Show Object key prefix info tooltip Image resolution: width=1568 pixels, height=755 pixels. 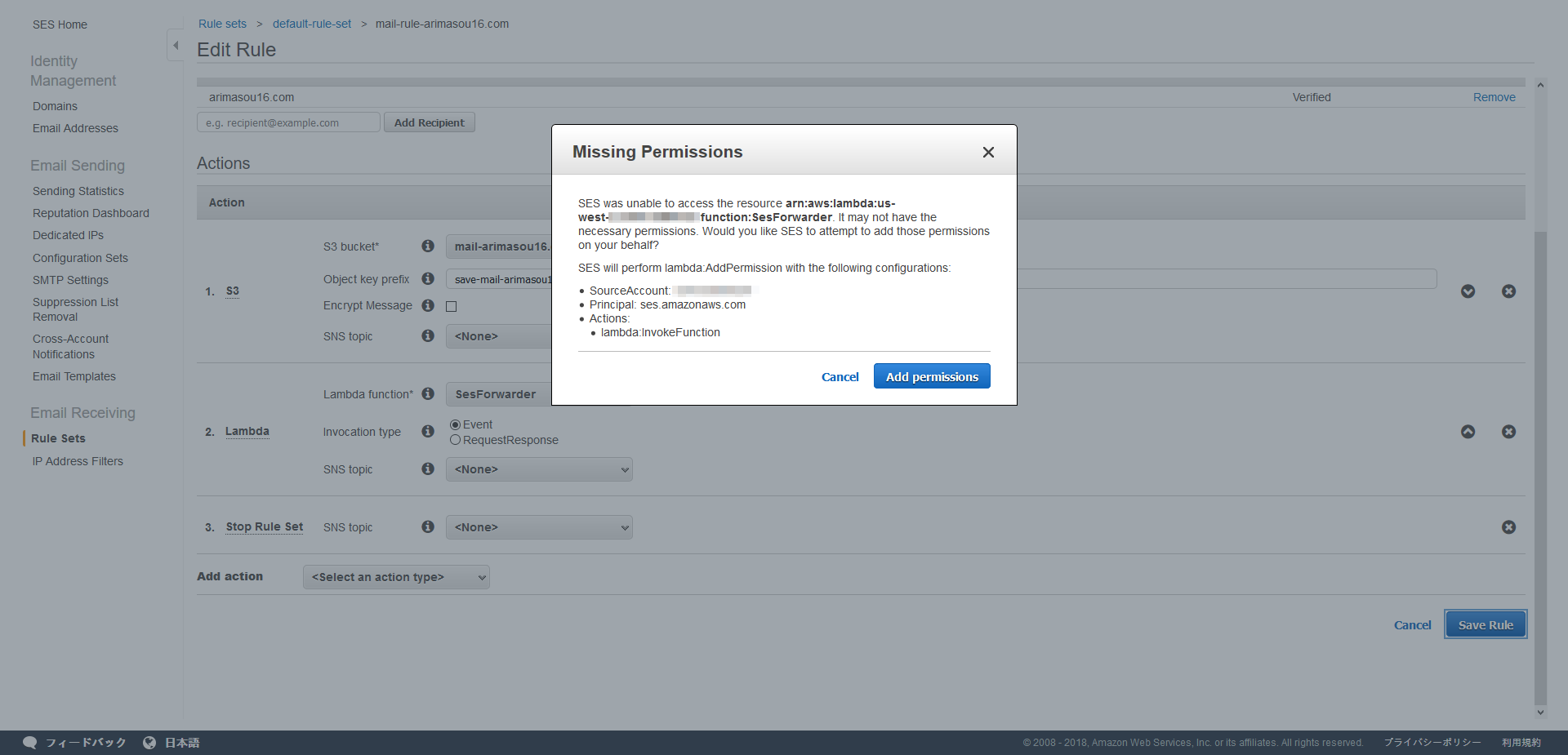pos(427,278)
